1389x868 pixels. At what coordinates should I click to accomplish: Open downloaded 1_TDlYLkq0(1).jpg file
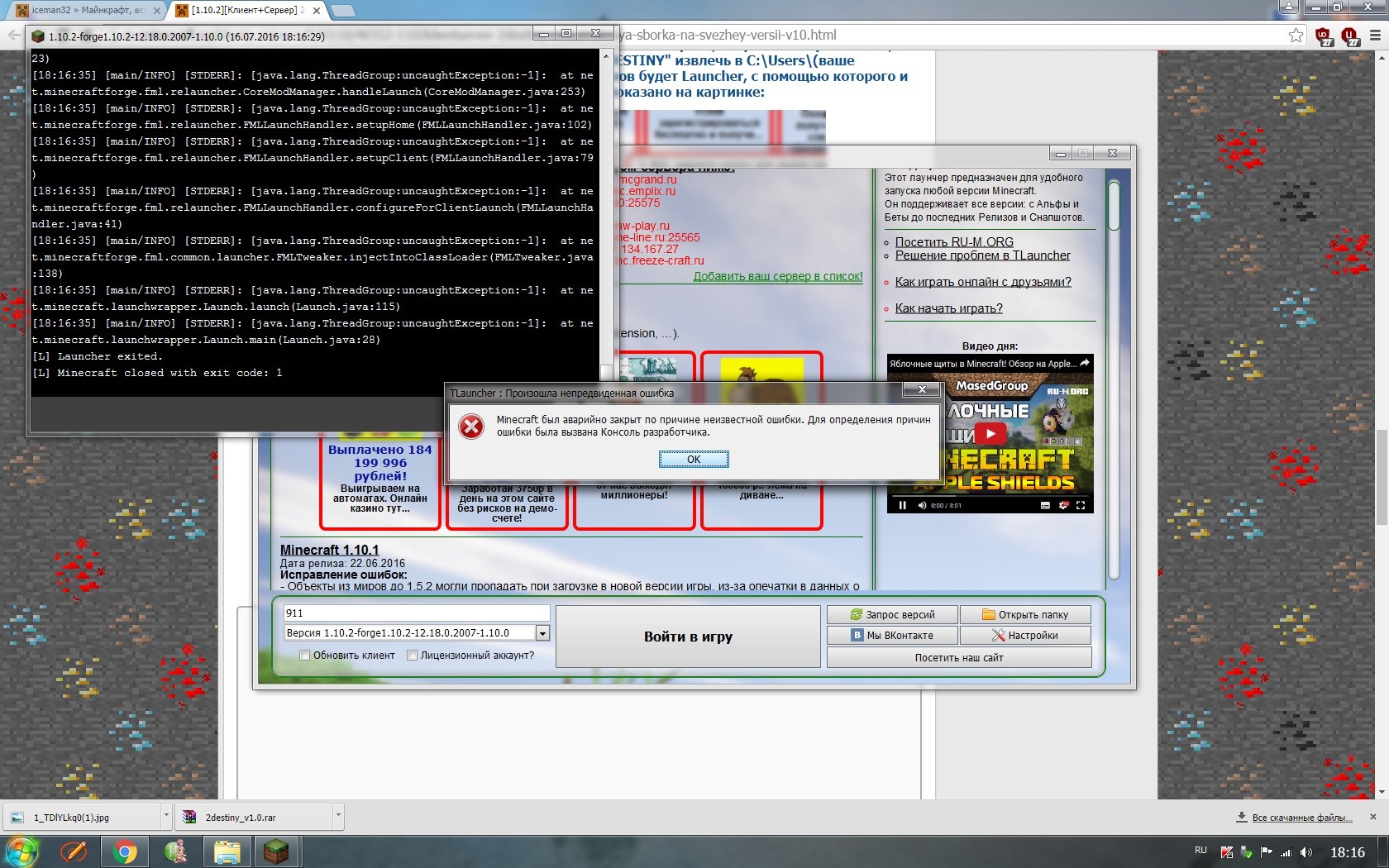(80, 818)
